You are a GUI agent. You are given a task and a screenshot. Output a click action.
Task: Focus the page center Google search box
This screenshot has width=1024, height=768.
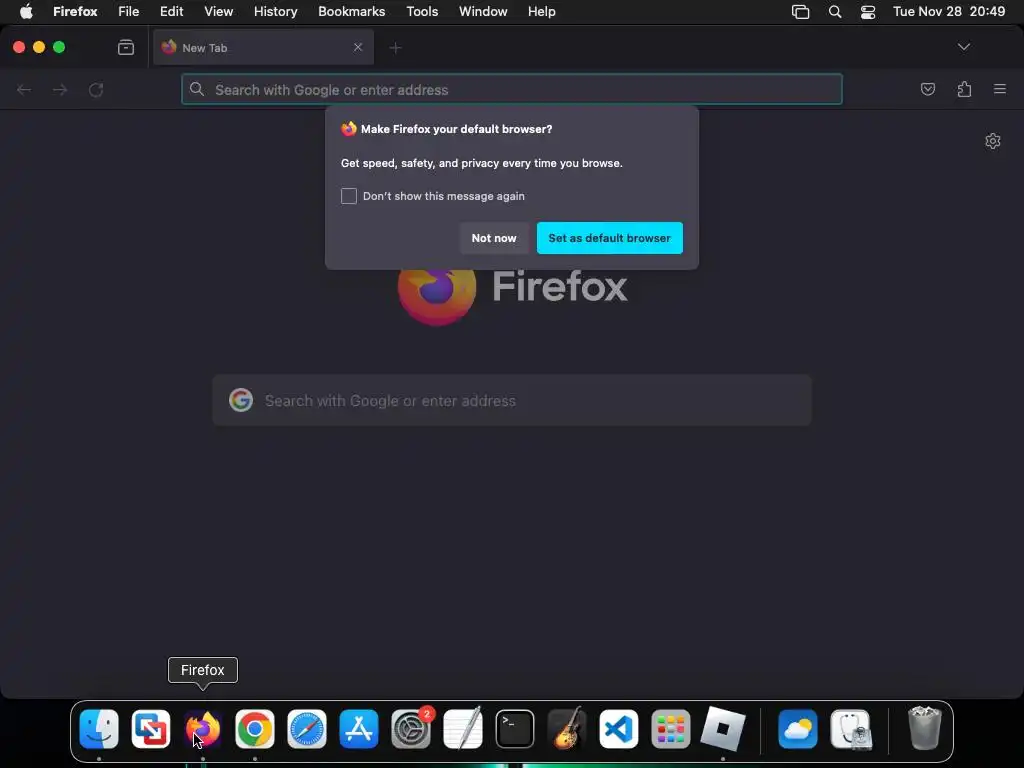pyautogui.click(x=512, y=400)
